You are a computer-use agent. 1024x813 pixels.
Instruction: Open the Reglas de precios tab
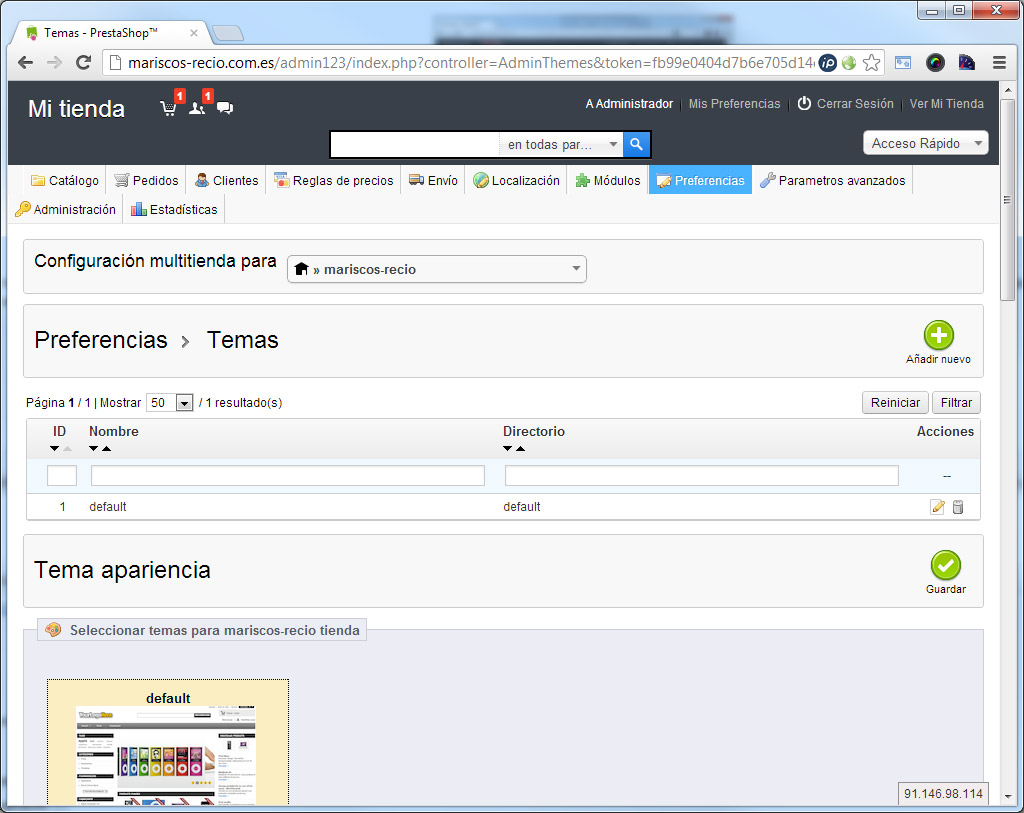[333, 180]
